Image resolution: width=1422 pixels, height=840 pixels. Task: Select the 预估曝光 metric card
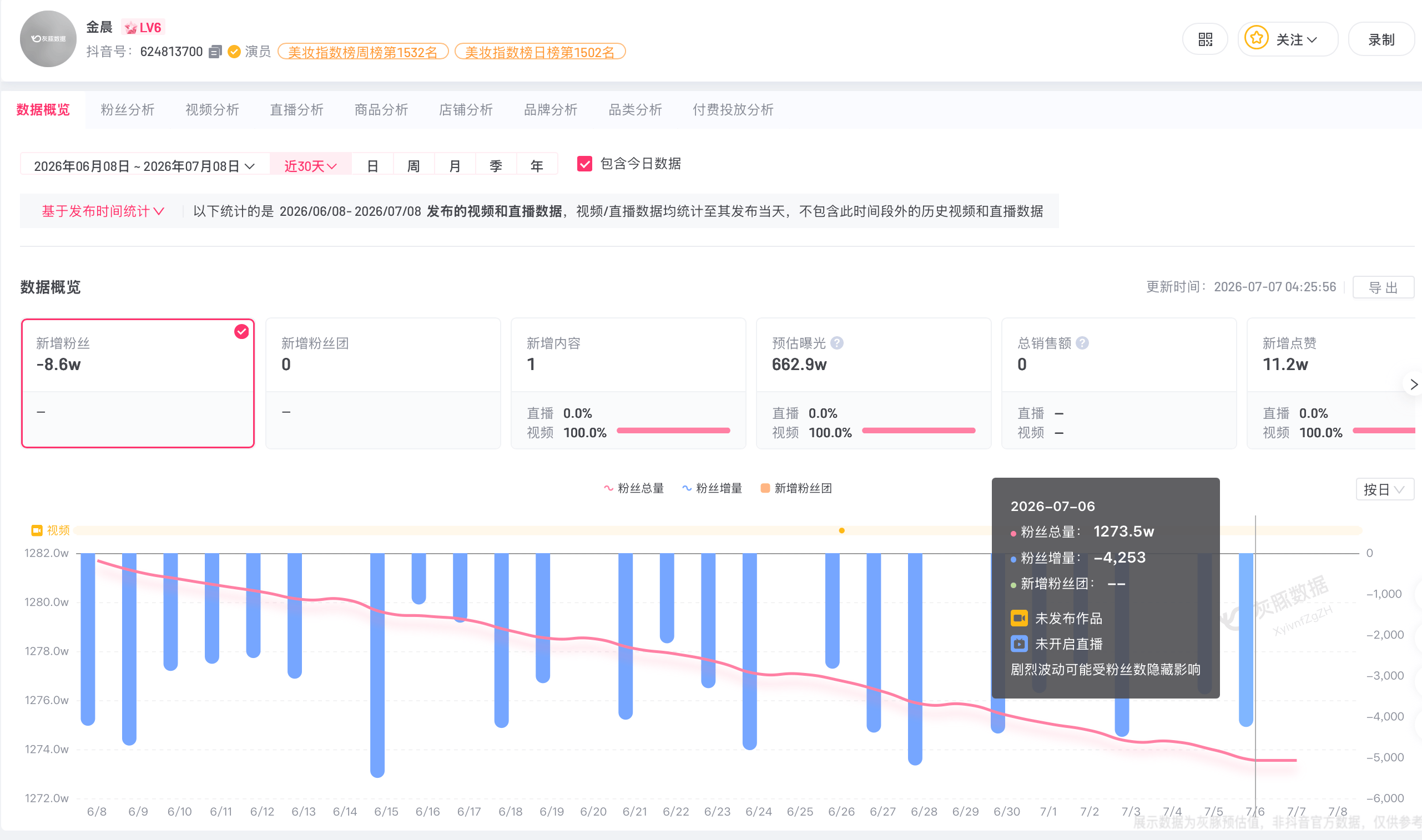(x=874, y=383)
